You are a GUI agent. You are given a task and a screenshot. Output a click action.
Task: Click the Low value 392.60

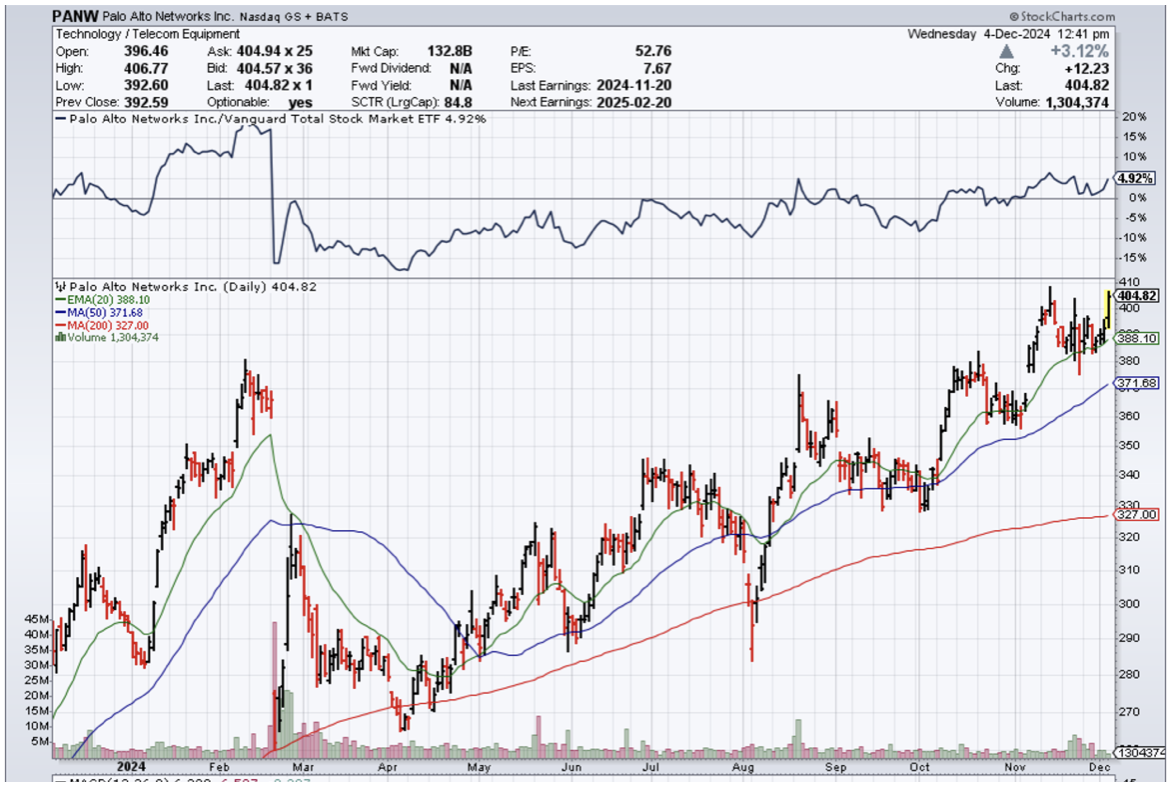pos(146,85)
